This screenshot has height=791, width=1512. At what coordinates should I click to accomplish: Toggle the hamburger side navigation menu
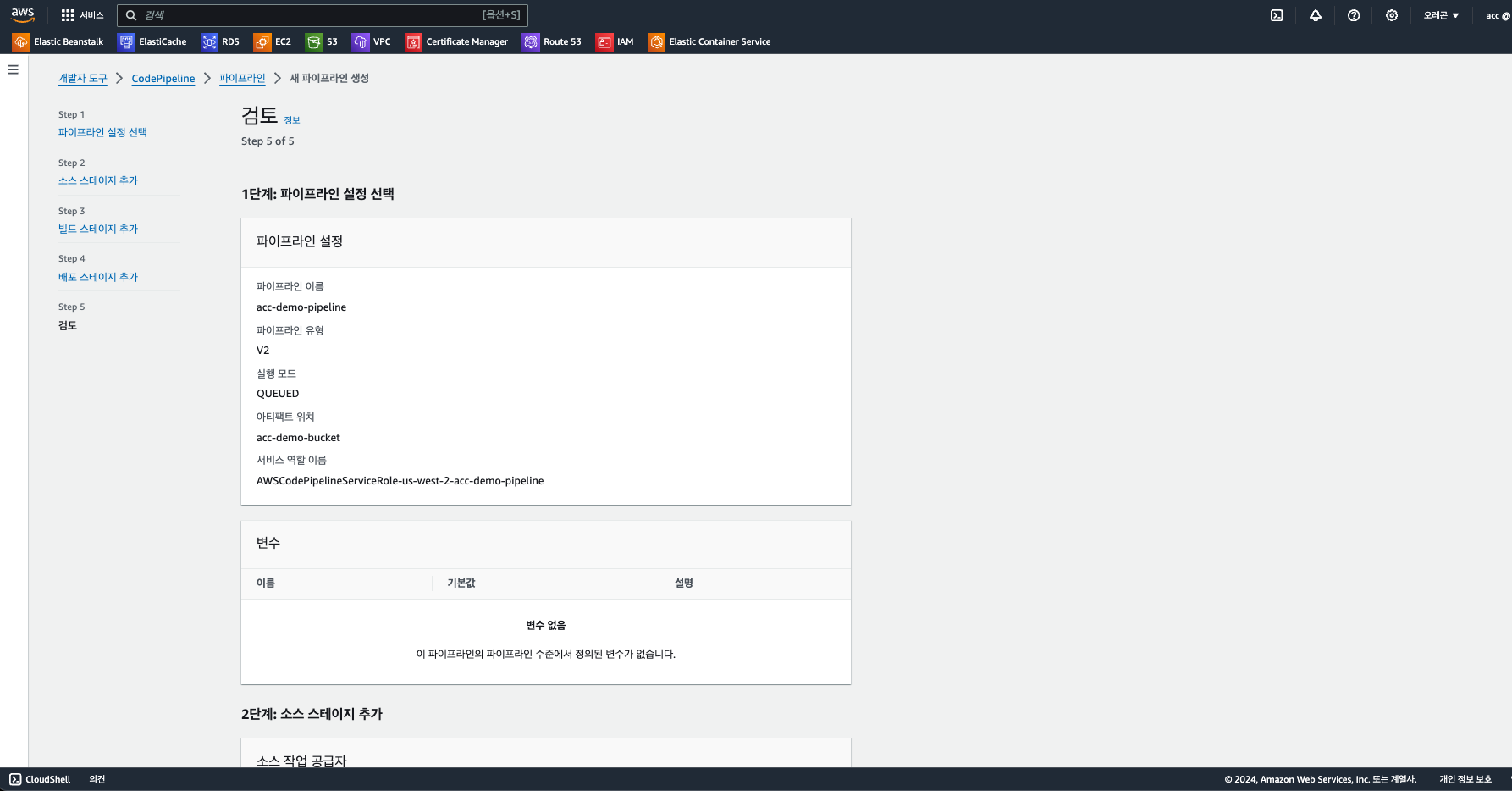pos(13,69)
